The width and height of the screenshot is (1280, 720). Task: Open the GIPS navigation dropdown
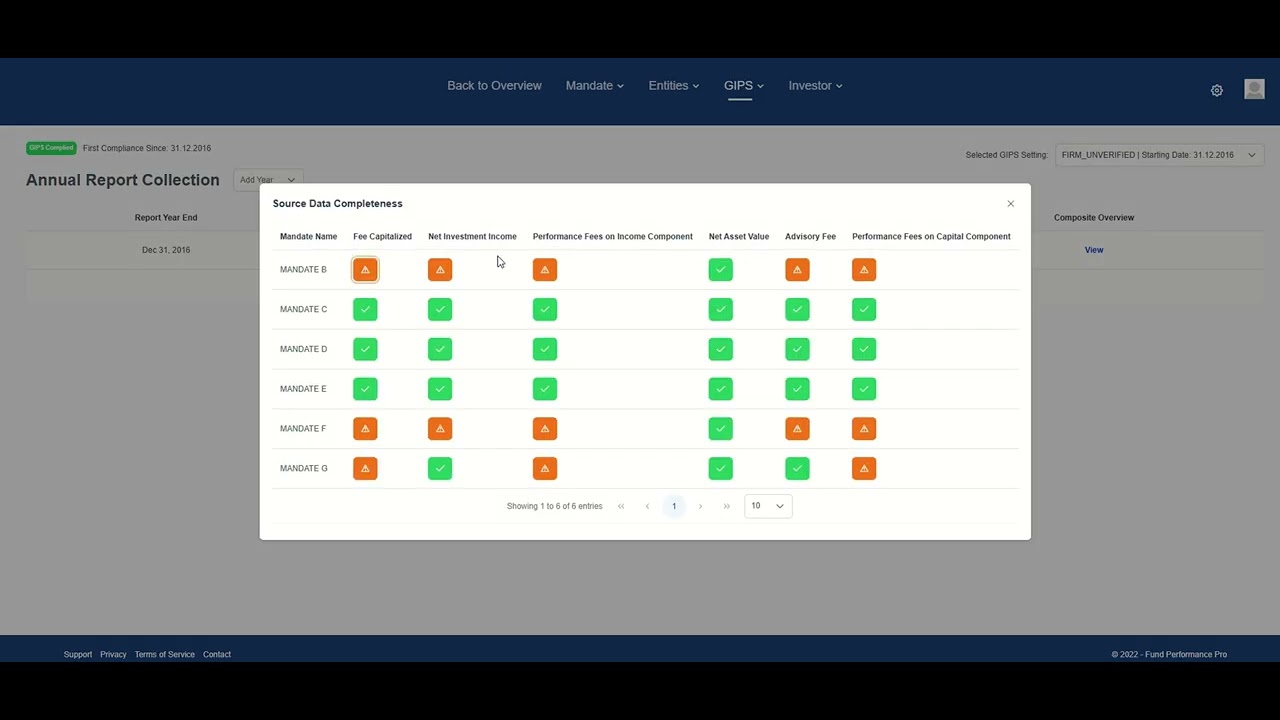(744, 86)
